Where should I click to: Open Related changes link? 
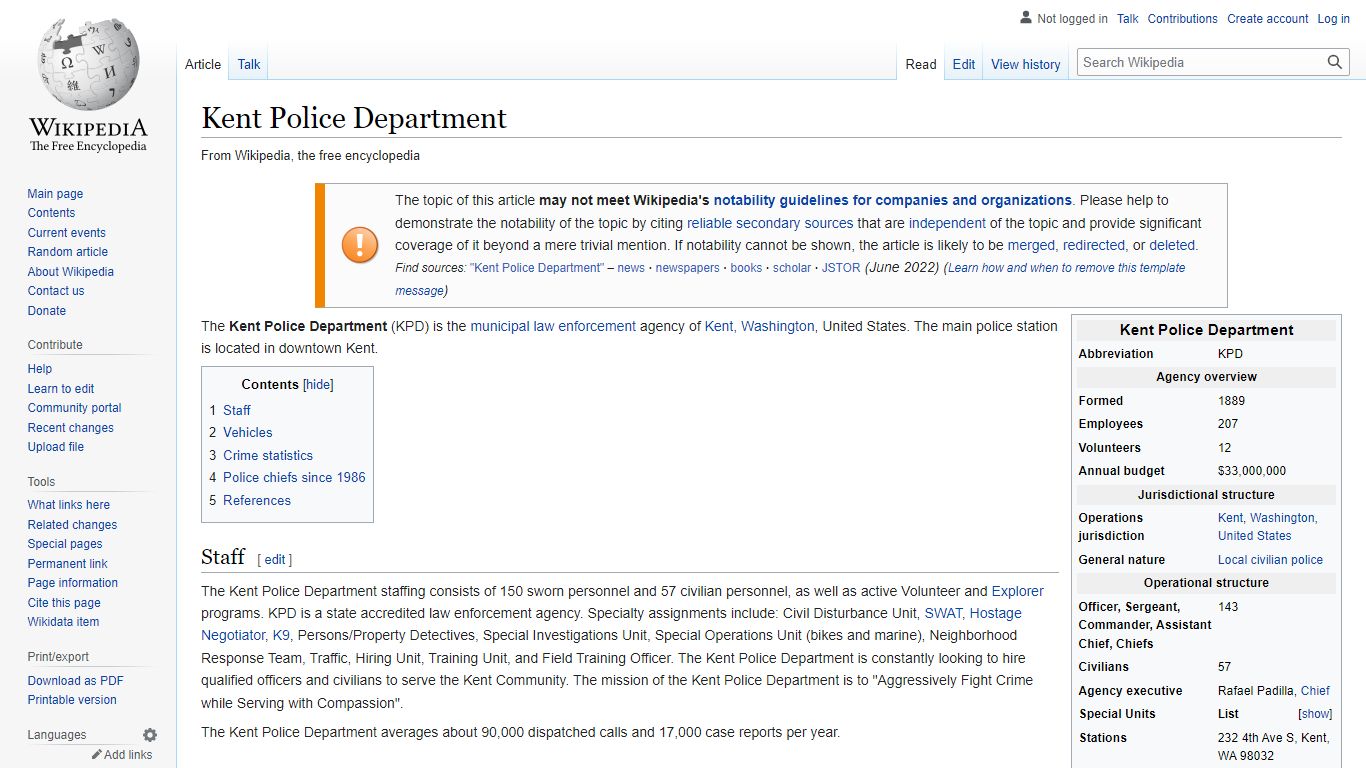point(72,525)
